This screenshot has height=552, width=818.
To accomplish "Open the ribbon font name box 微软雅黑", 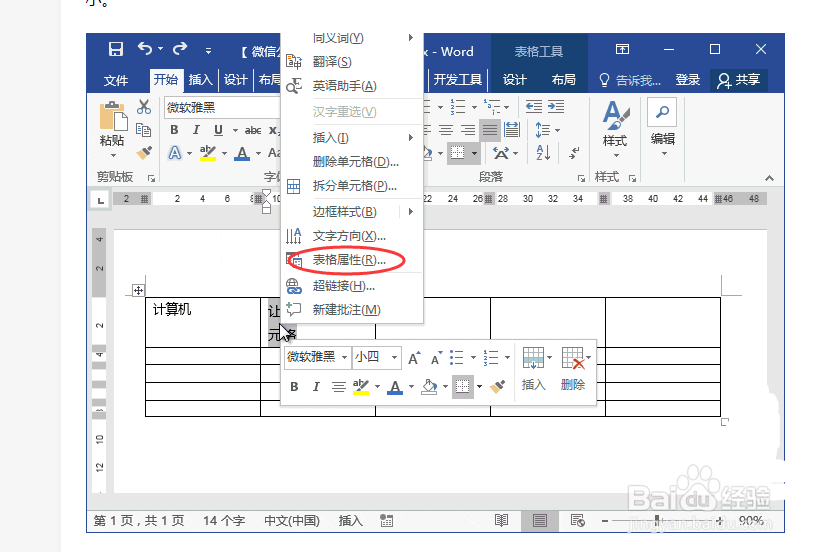I will pos(222,107).
